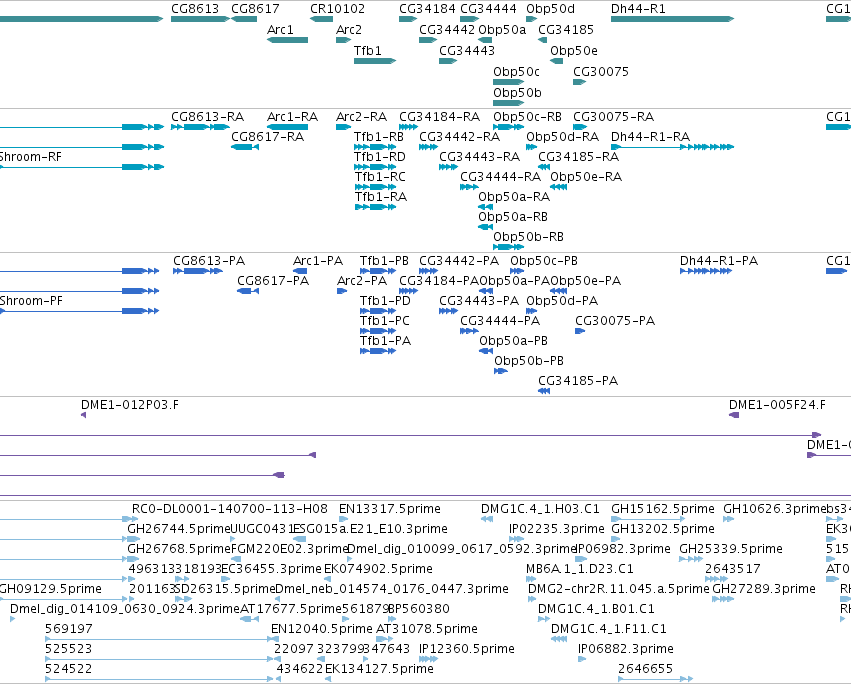This screenshot has width=851, height=684.
Task: Click the GH25339.5prime EST label
Action: pyautogui.click(x=731, y=549)
